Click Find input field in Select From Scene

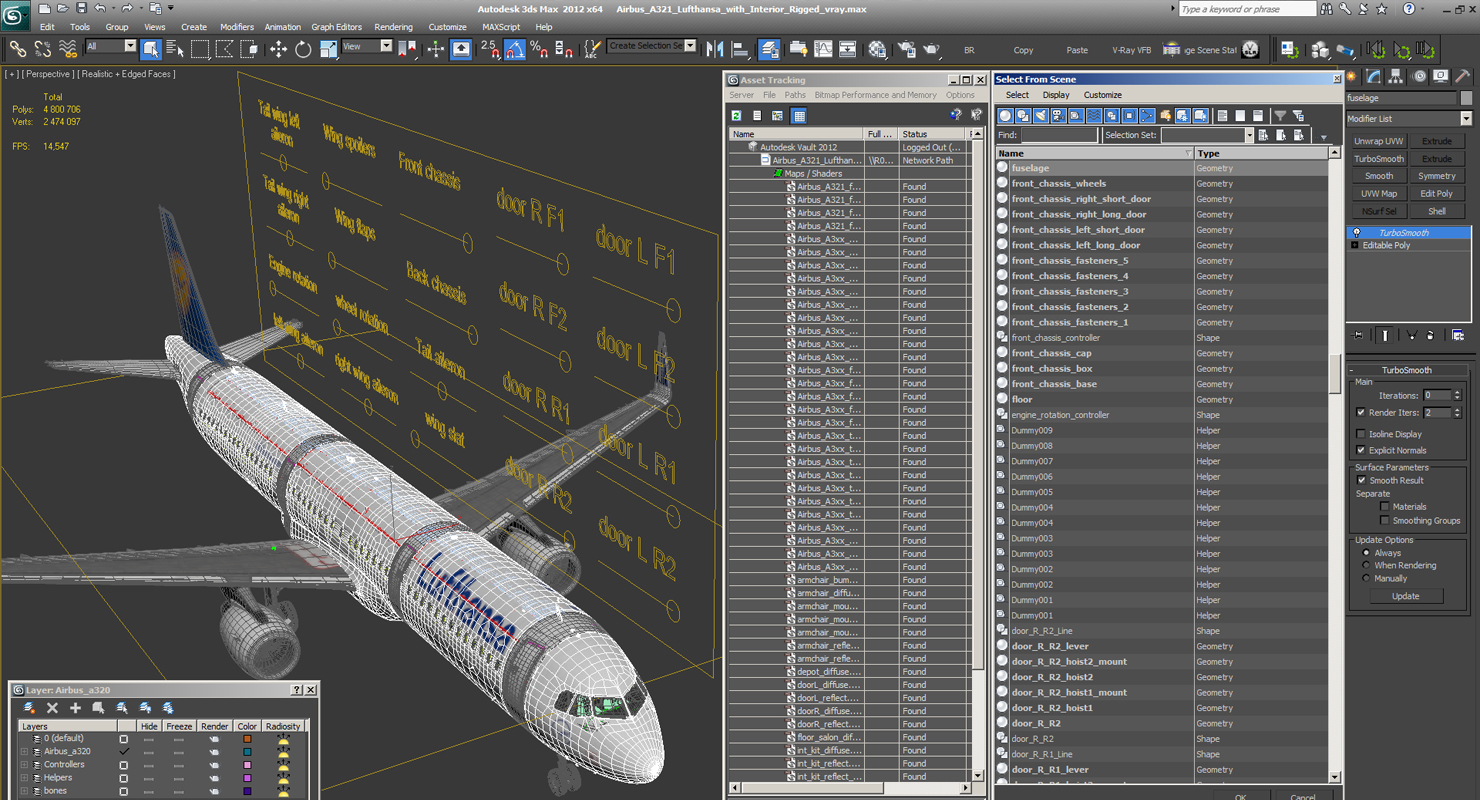tap(1058, 135)
